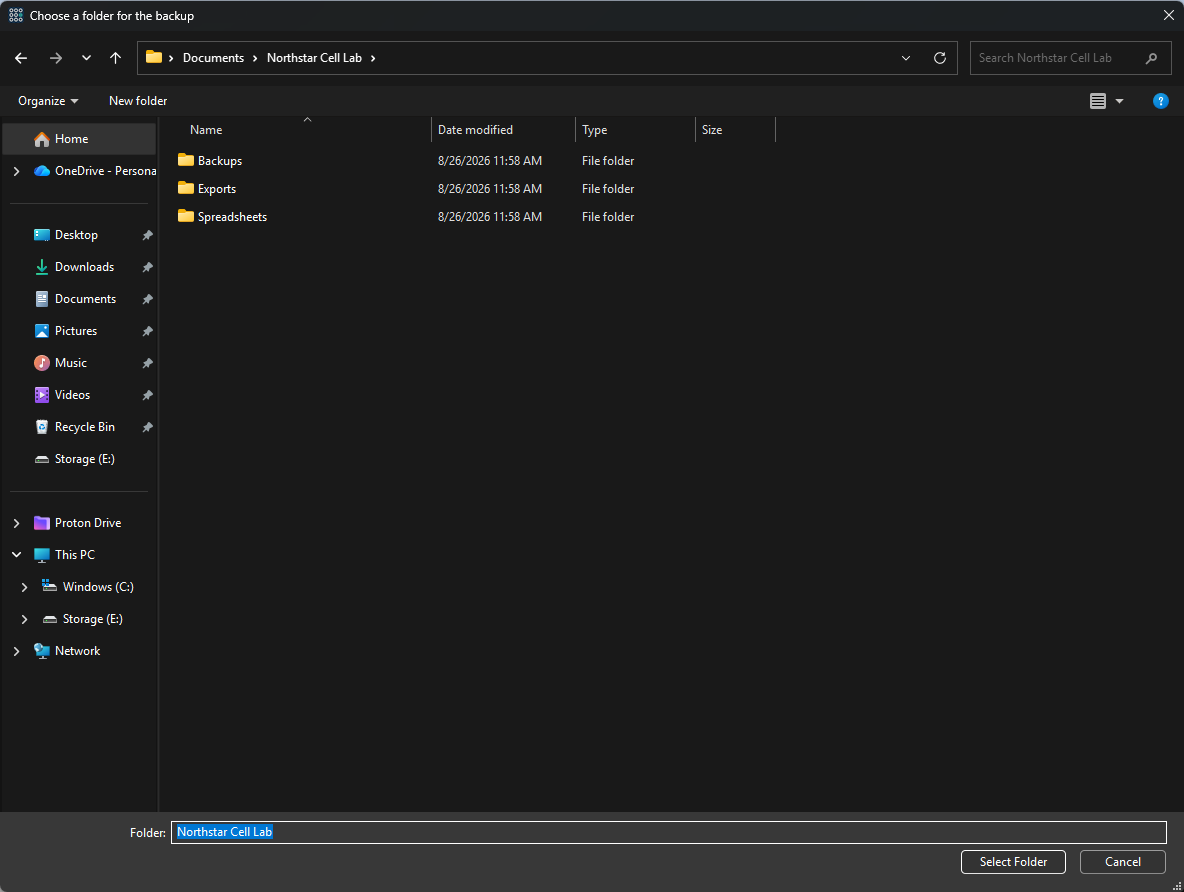The image size is (1184, 892).
Task: Click the Spreadsheets folder icon
Action: tap(186, 216)
